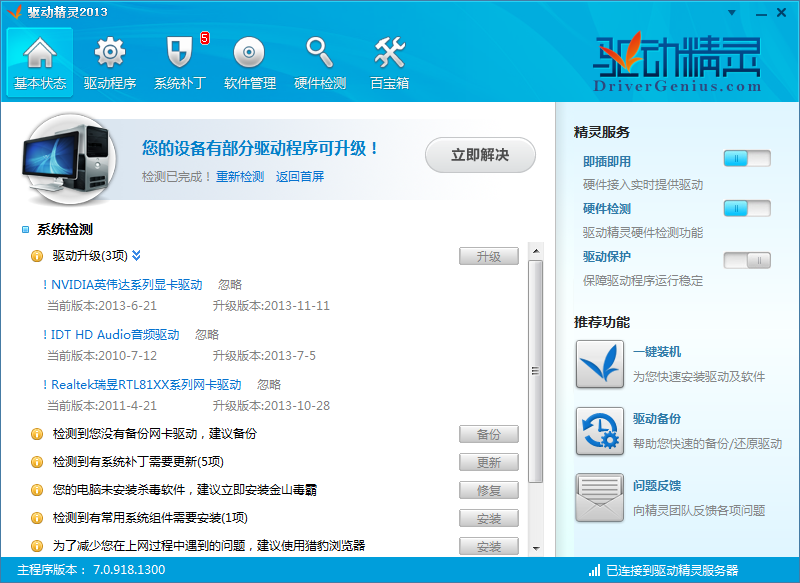Click the 主程序版本 7.0.918.1300 text
800x583 pixels.
pyautogui.click(x=91, y=570)
